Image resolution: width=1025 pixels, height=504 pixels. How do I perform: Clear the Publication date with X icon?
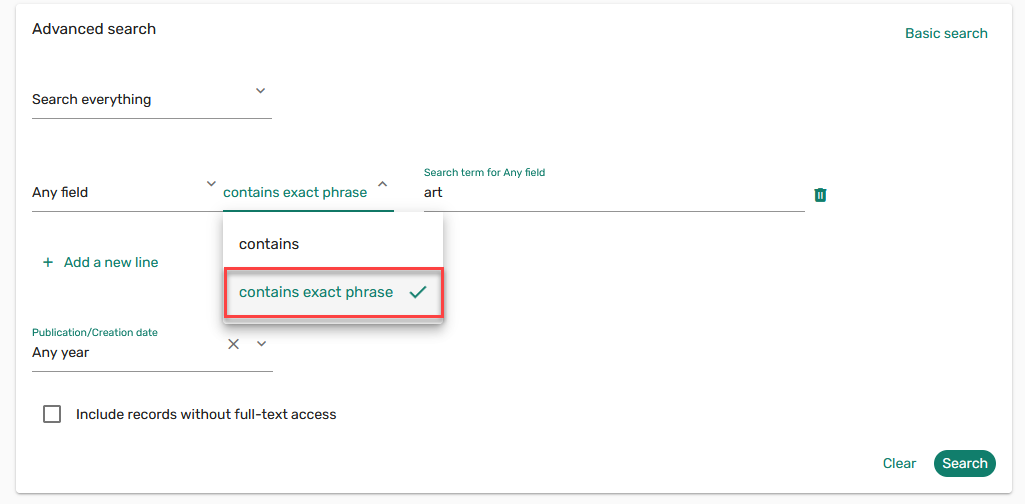(x=233, y=344)
